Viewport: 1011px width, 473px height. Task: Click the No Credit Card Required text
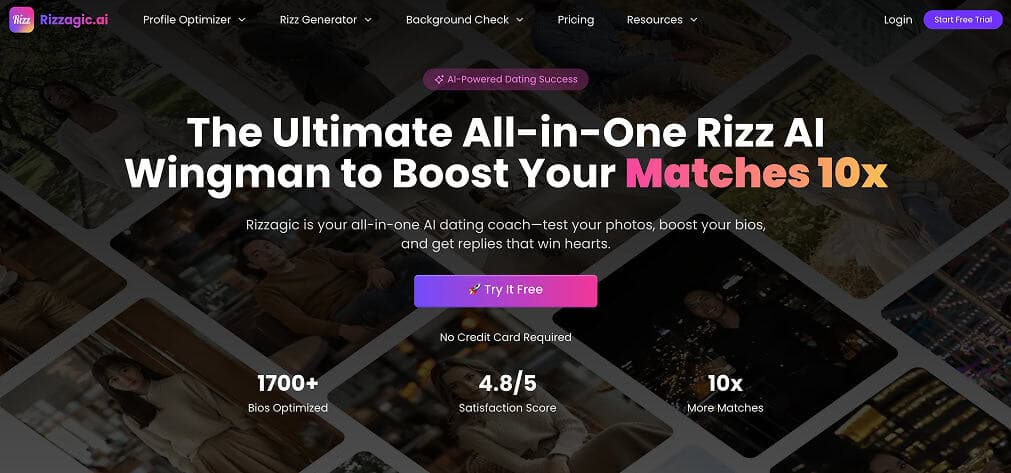506,337
